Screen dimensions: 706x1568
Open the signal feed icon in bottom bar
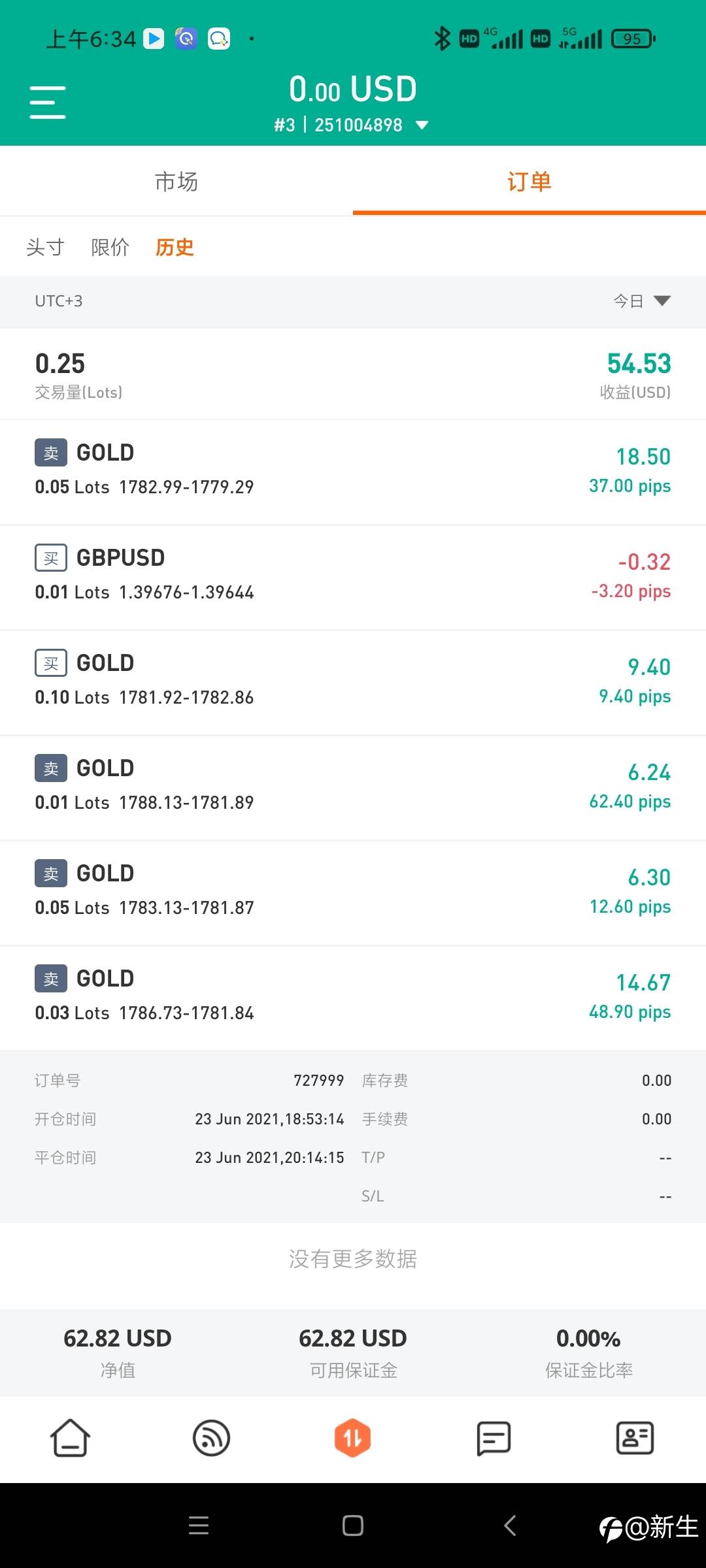click(x=211, y=1438)
